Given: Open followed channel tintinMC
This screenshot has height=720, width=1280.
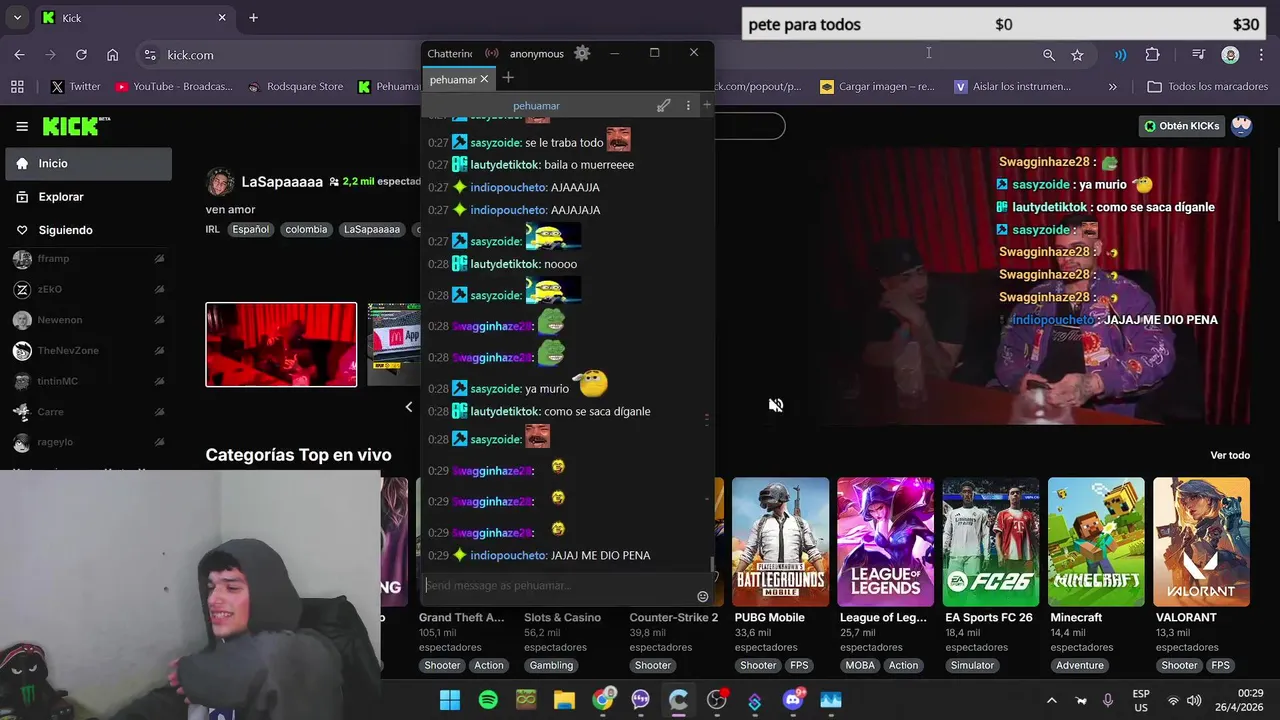Looking at the screenshot, I should click(x=89, y=381).
